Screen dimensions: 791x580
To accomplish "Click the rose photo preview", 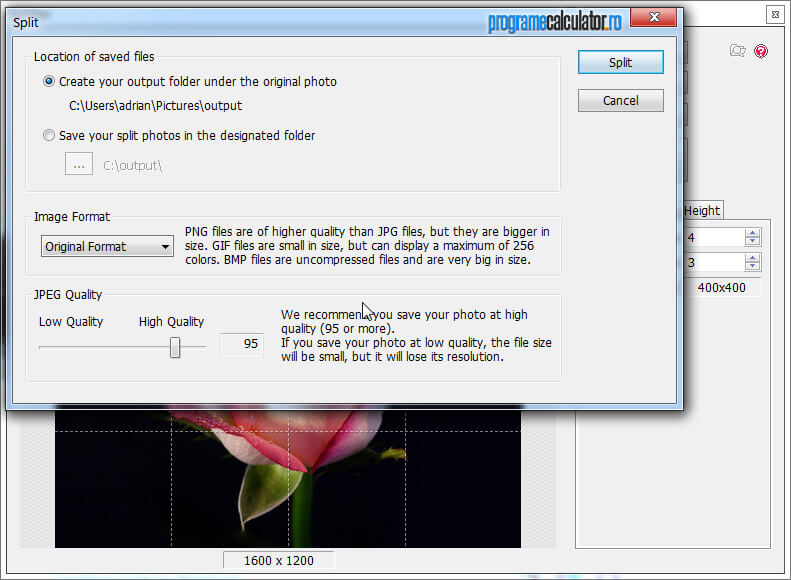I will 288,478.
